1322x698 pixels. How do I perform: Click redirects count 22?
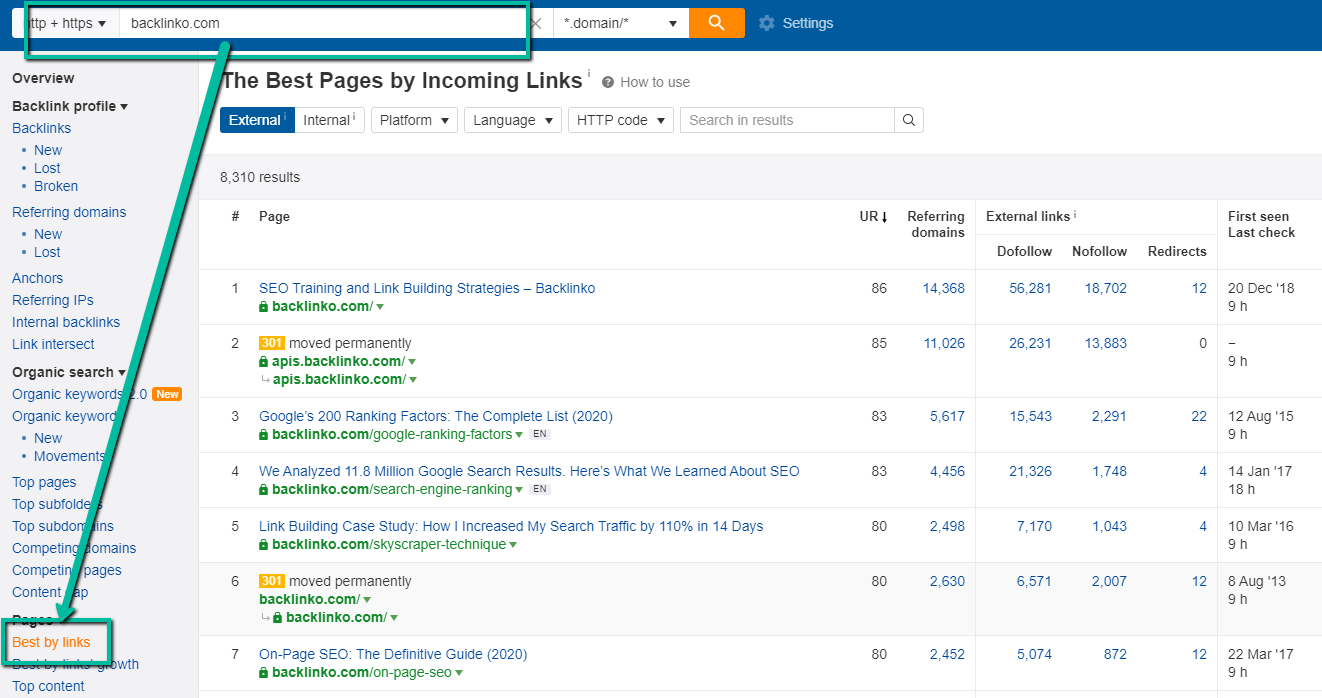(1199, 416)
